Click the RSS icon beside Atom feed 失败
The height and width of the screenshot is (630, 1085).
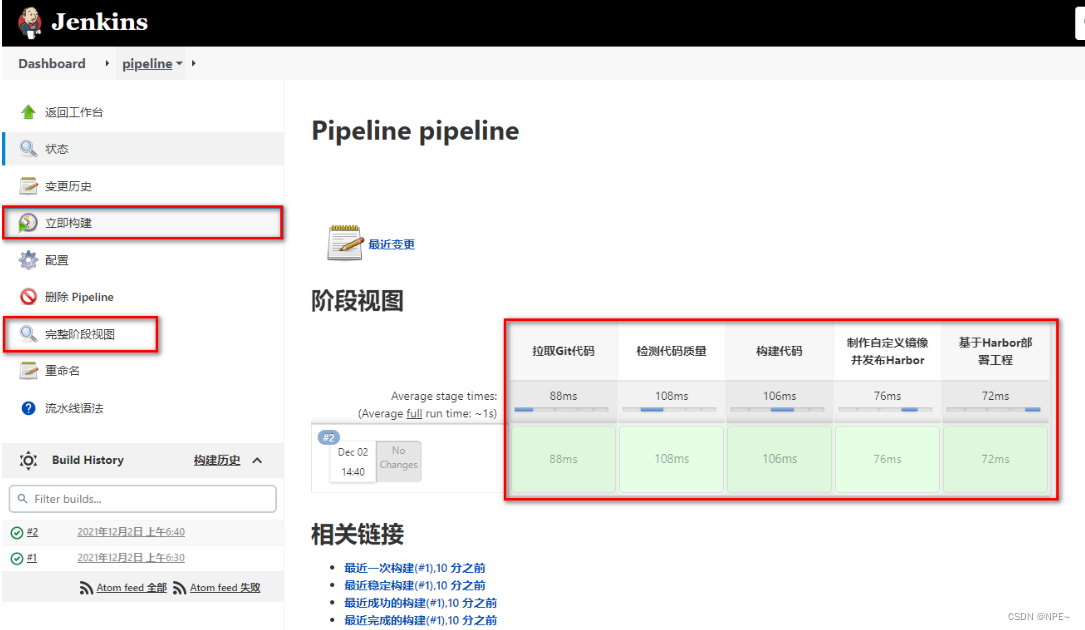coord(179,588)
